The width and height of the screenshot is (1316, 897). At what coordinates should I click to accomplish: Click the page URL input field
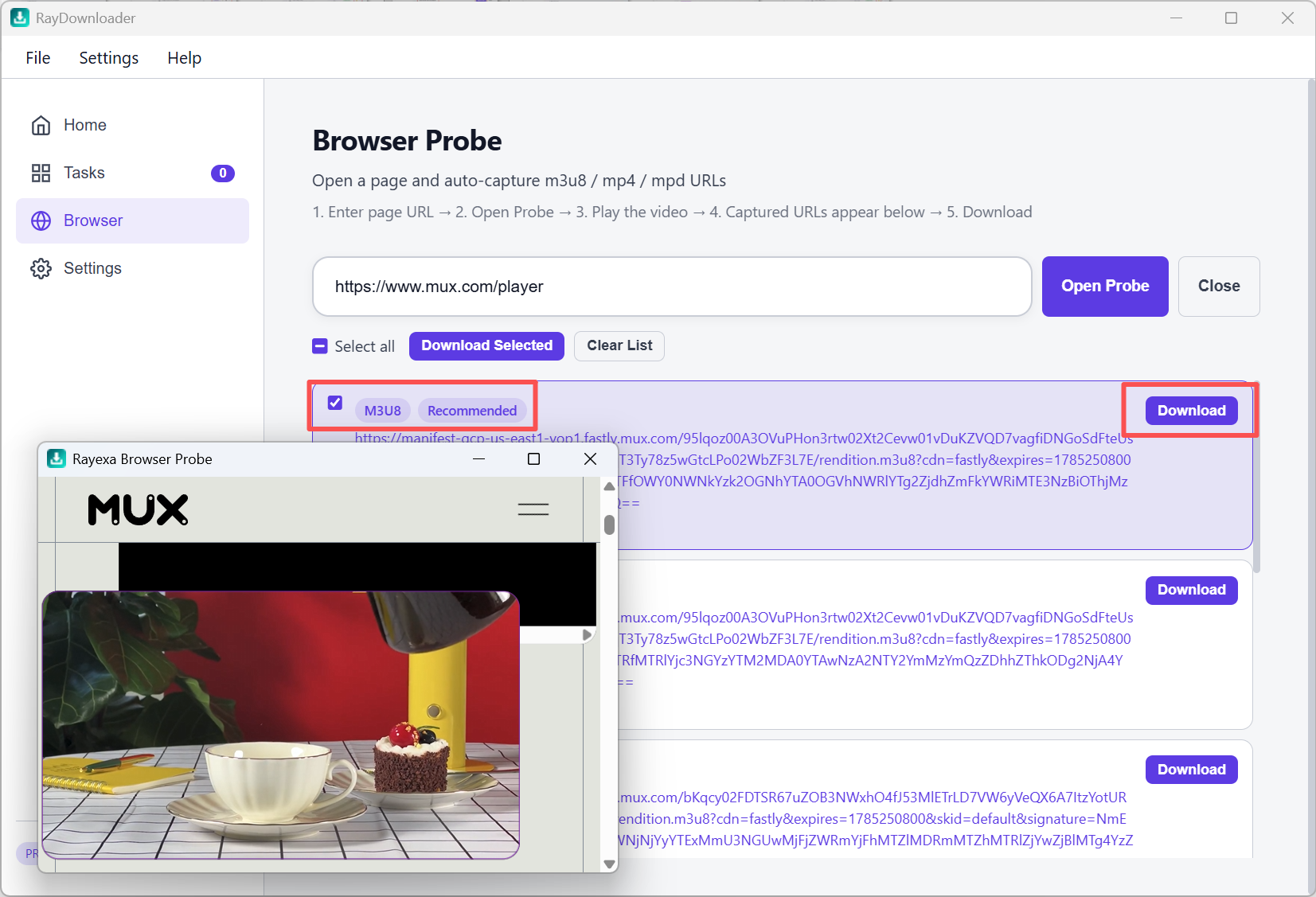pos(672,287)
